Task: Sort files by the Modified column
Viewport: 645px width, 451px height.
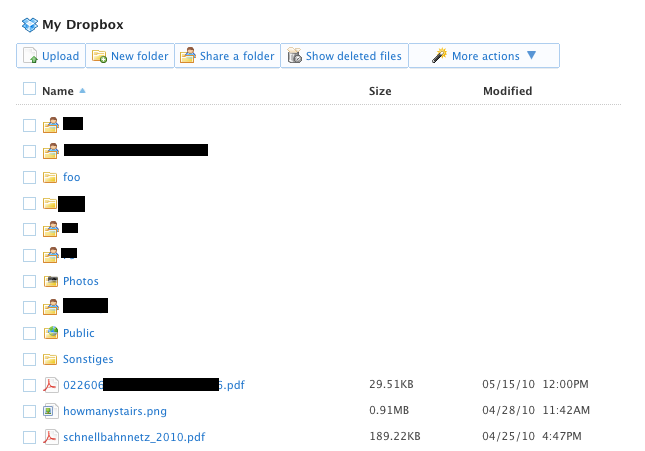Action: click(507, 91)
